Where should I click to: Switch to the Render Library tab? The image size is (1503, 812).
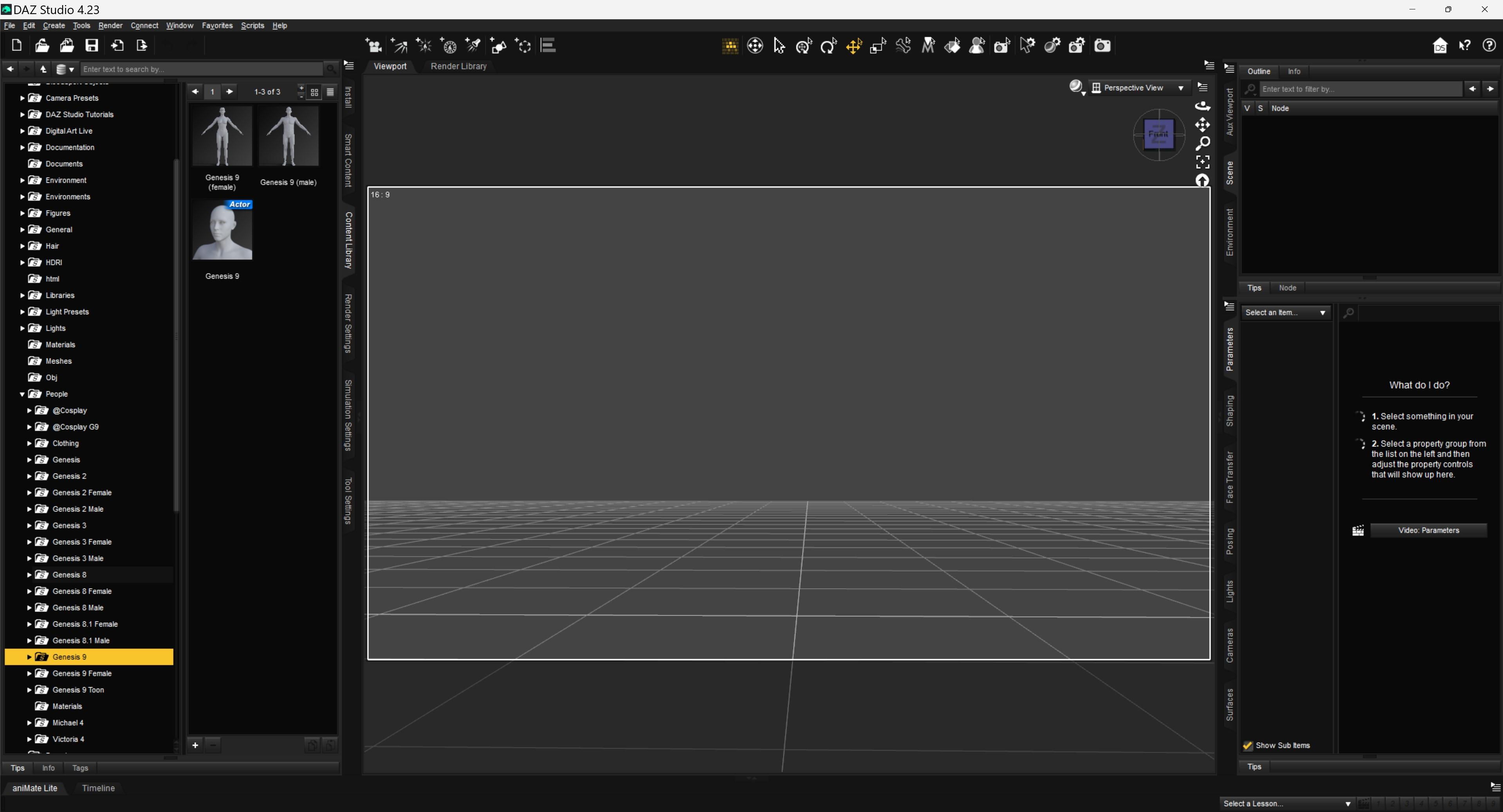tap(458, 67)
